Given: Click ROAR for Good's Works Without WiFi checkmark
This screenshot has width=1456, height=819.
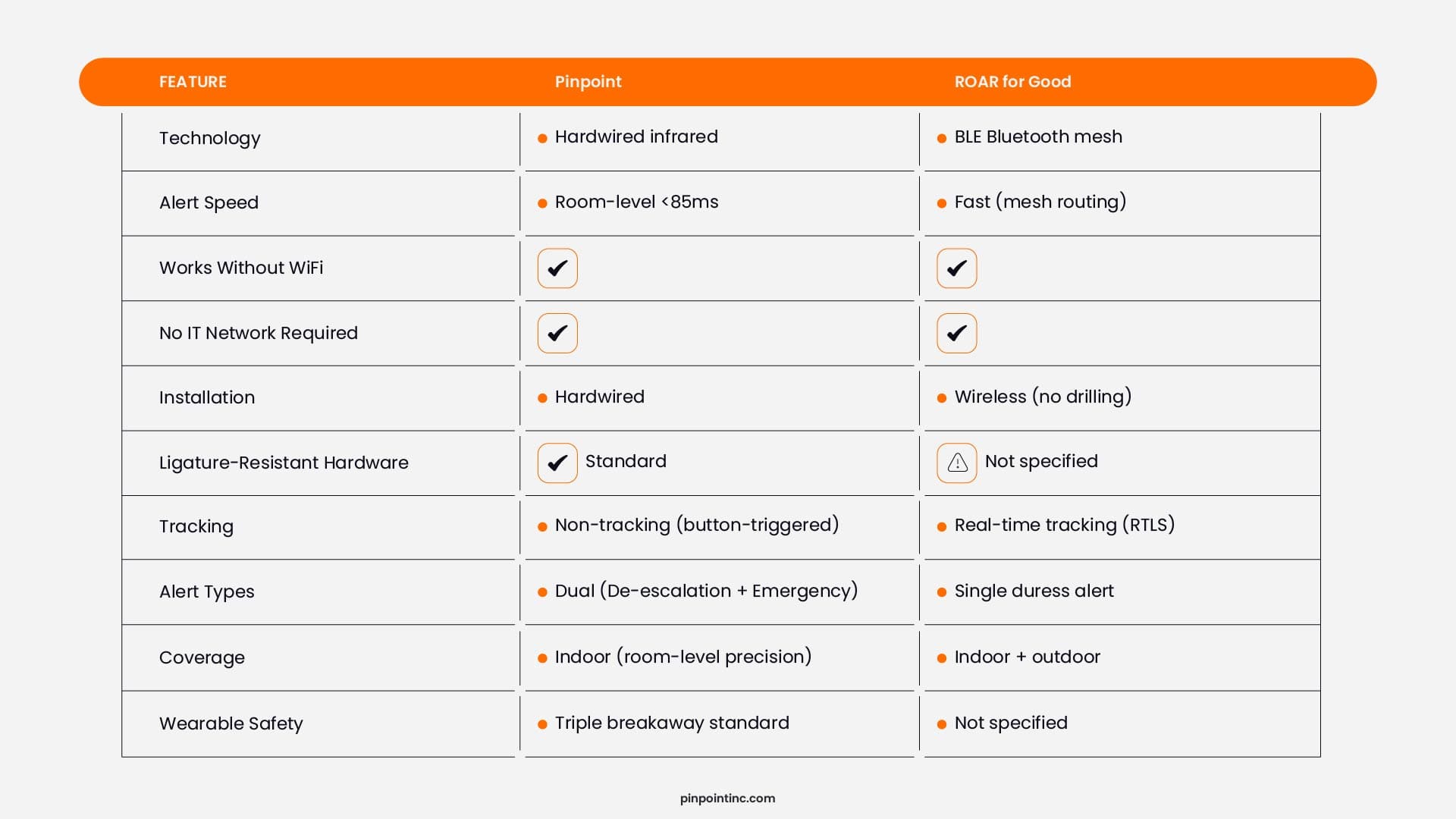Looking at the screenshot, I should click(957, 268).
